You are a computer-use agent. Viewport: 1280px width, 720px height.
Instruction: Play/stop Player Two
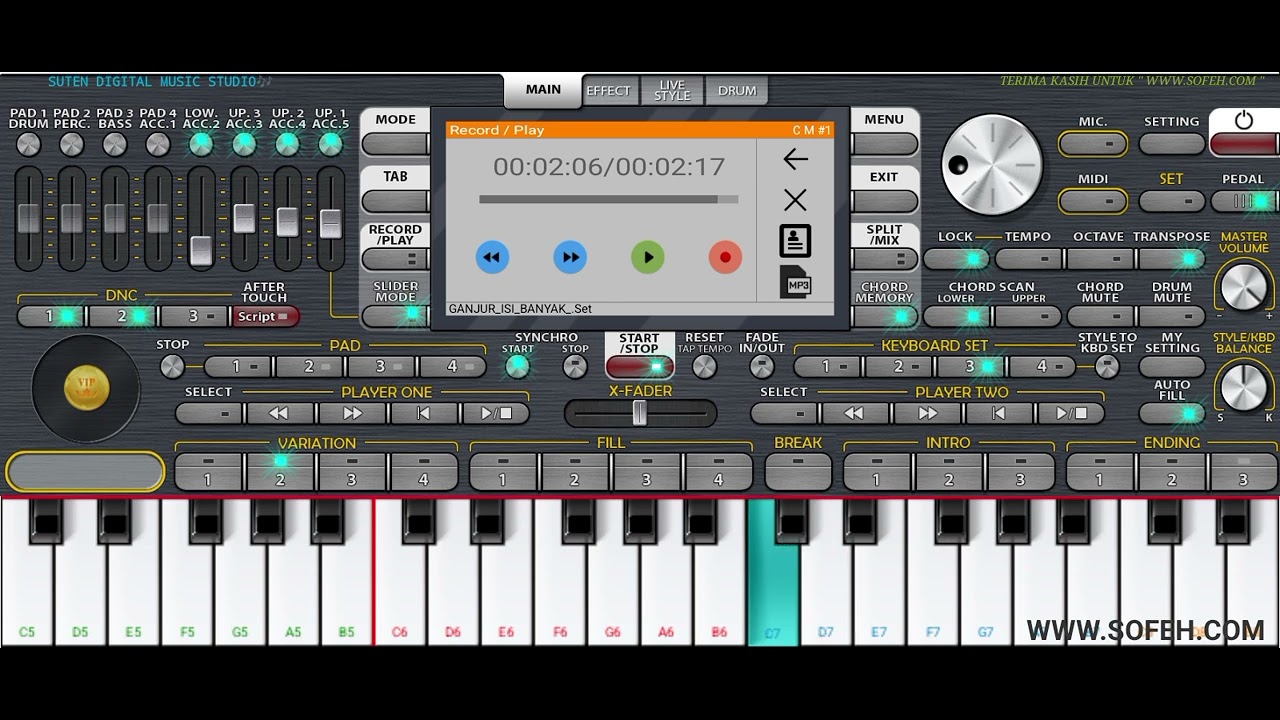pyautogui.click(x=1070, y=413)
